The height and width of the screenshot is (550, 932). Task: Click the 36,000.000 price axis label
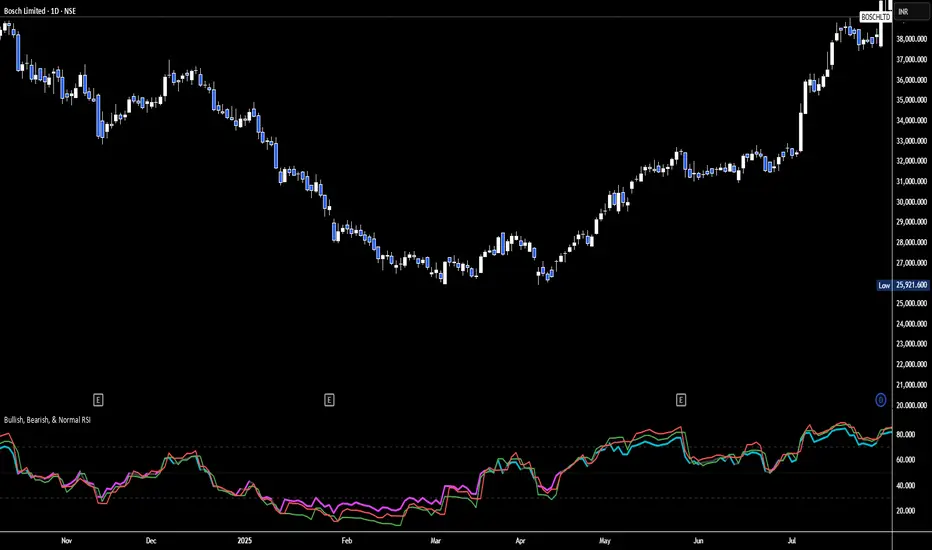click(912, 80)
